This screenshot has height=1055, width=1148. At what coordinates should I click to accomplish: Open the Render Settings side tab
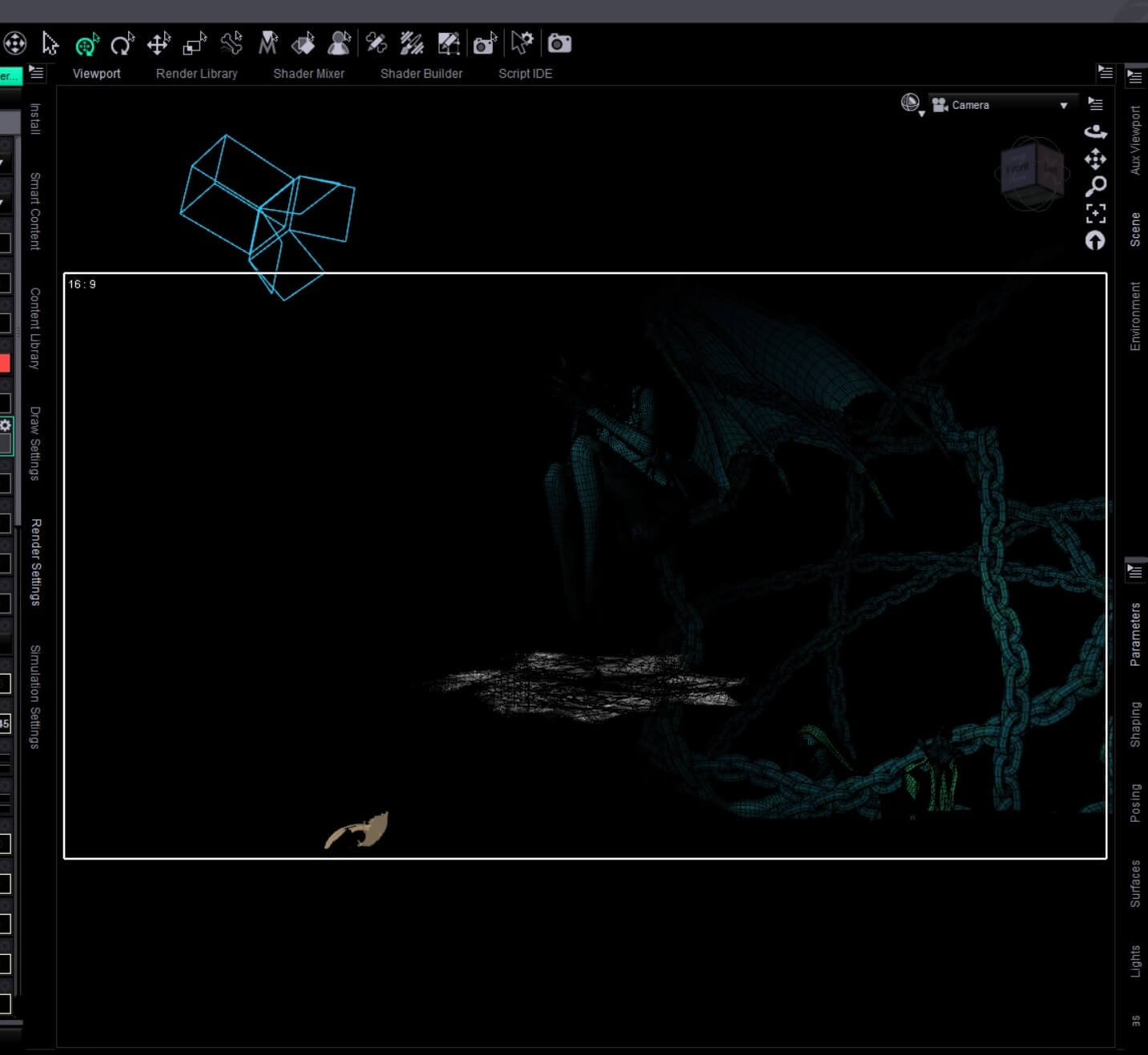coord(35,562)
